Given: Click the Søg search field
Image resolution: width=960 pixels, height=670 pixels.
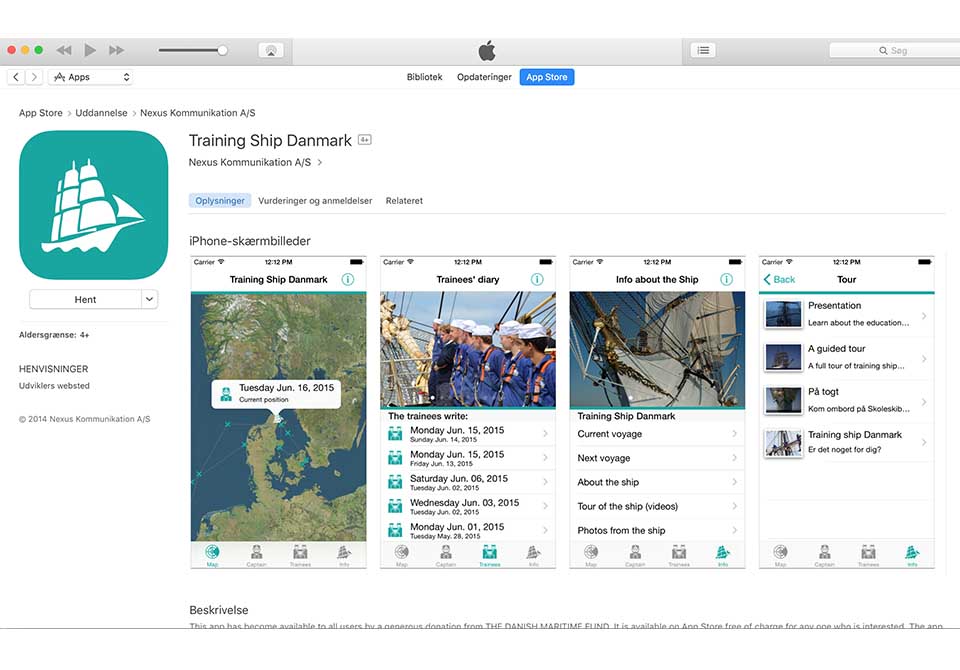Looking at the screenshot, I should 894,50.
